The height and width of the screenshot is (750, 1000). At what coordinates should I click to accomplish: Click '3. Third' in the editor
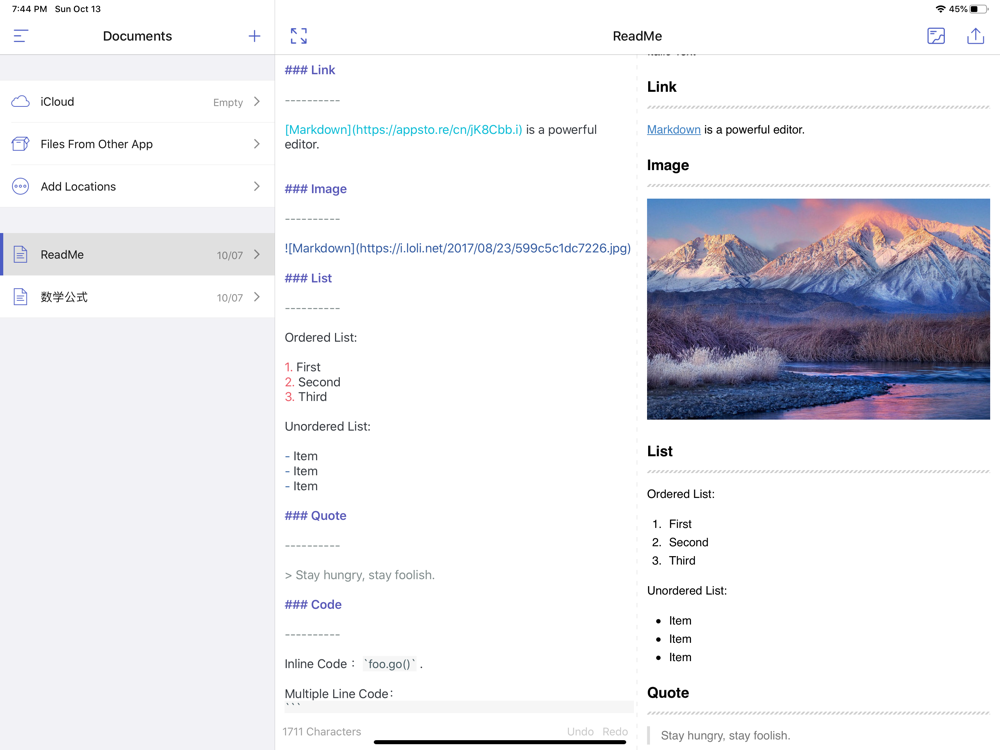[305, 397]
